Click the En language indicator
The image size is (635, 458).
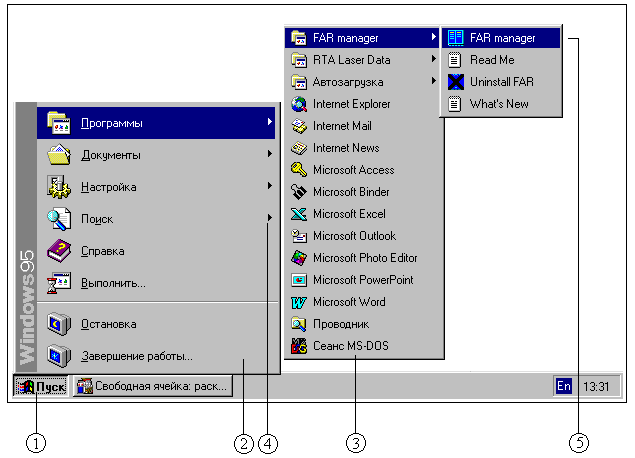(564, 386)
